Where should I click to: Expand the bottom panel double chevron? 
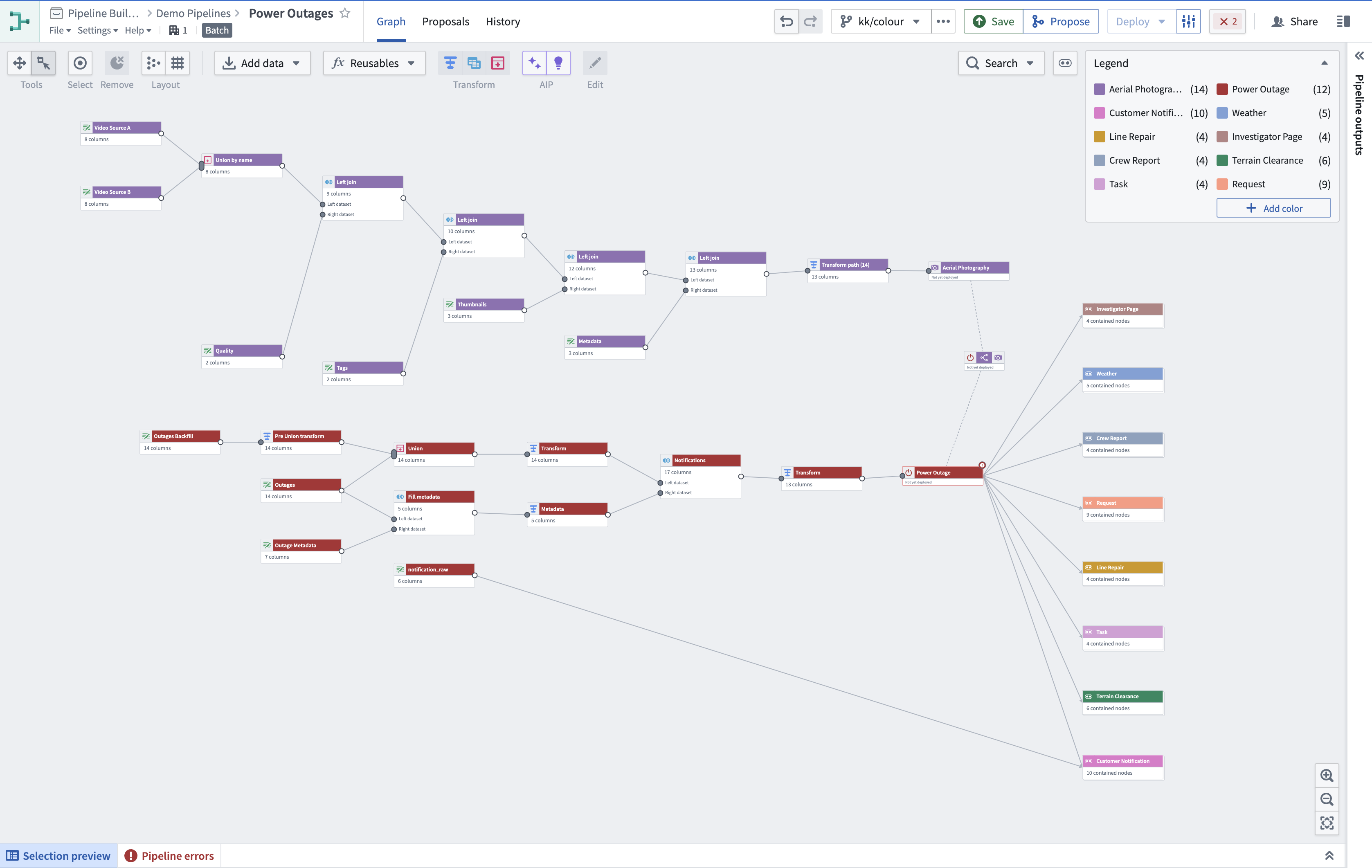pyautogui.click(x=1329, y=855)
